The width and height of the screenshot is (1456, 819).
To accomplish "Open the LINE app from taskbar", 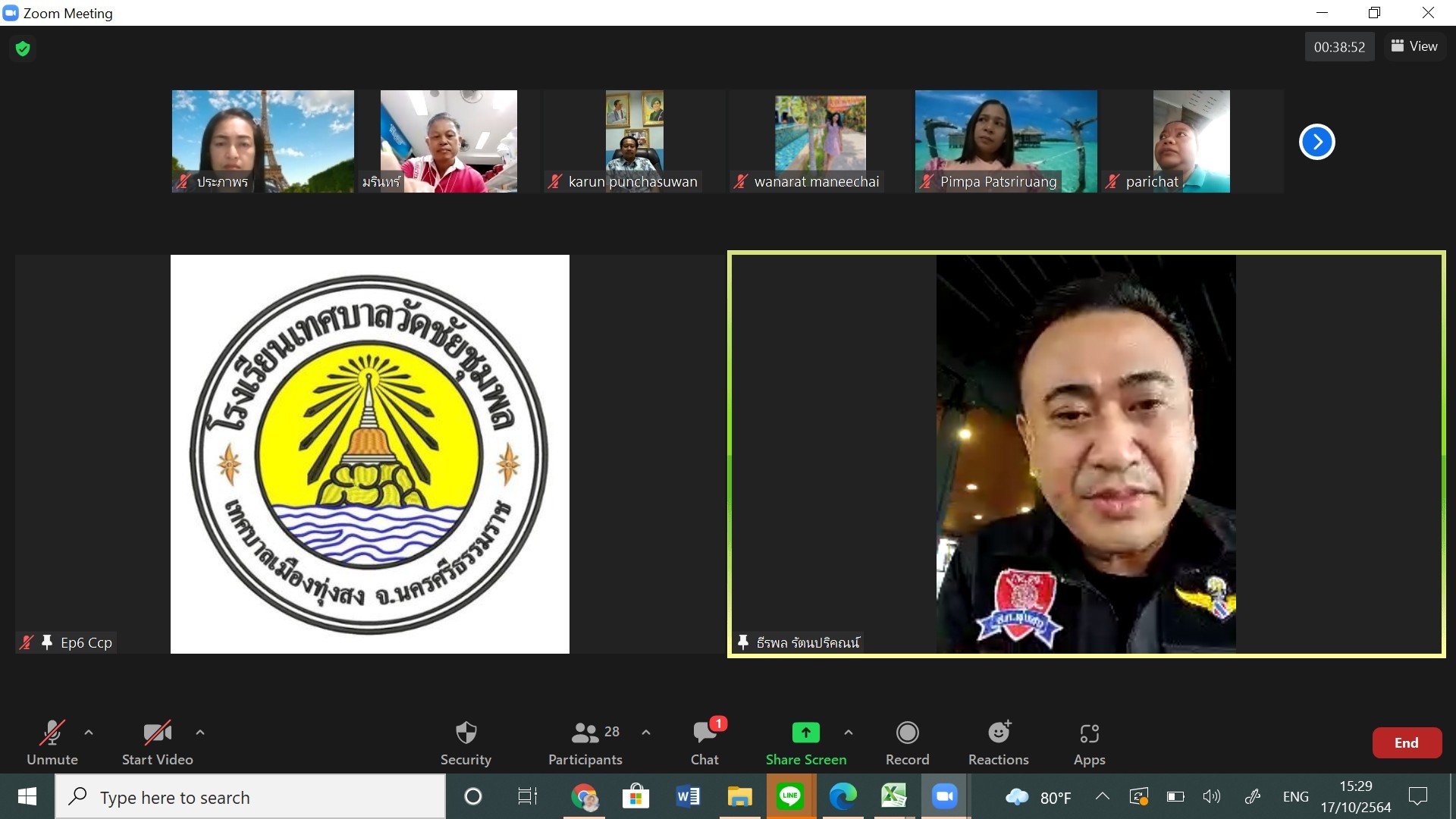I will coord(790,796).
